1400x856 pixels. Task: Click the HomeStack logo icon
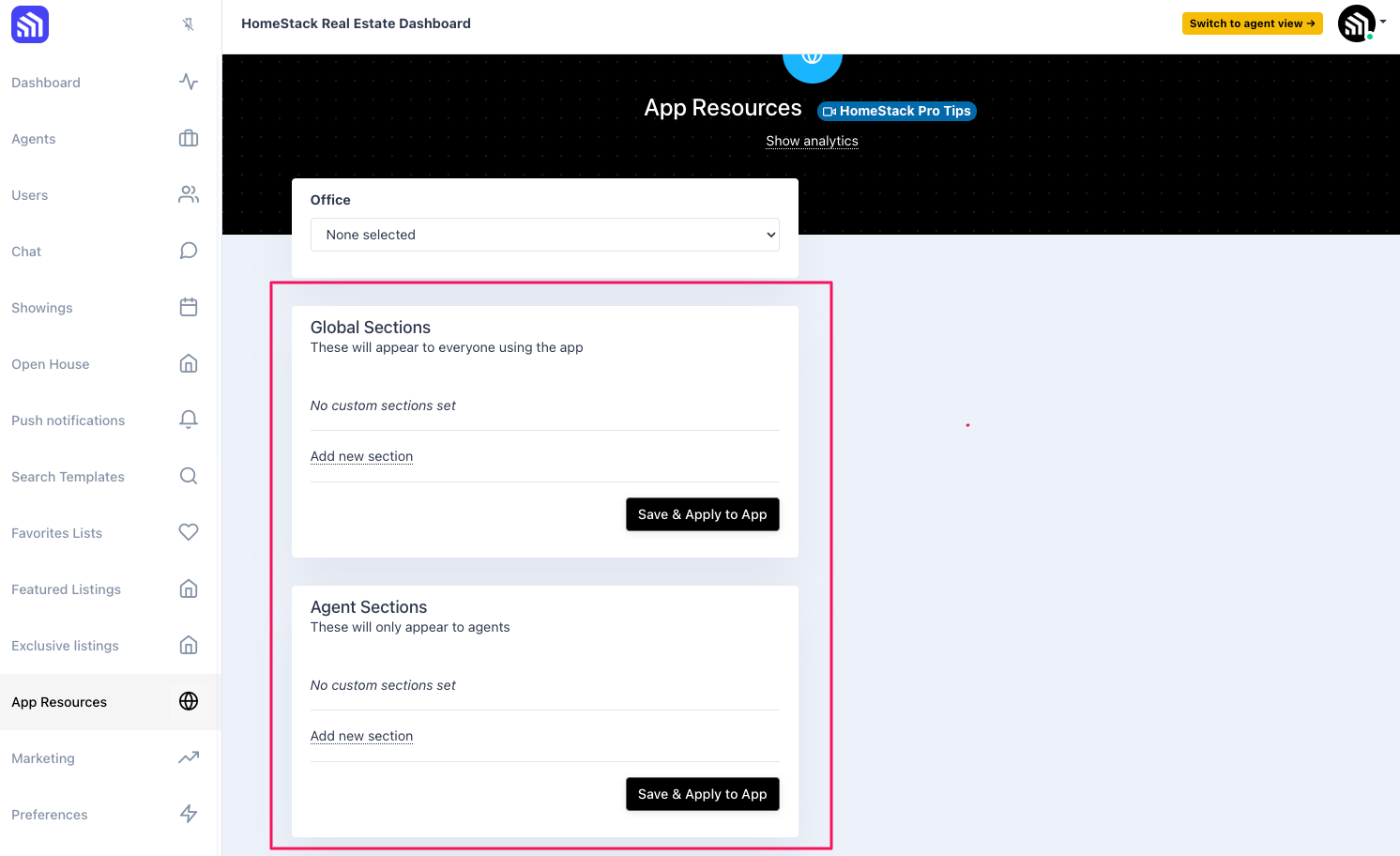pyautogui.click(x=30, y=24)
